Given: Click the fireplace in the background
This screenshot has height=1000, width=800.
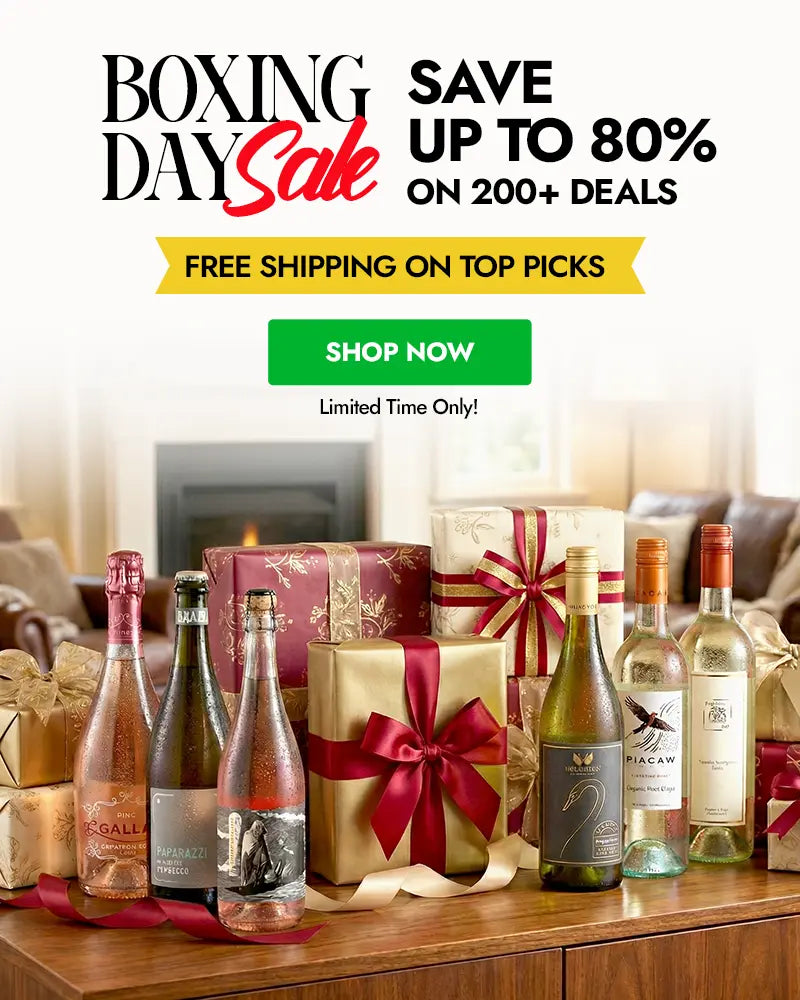Looking at the screenshot, I should [262, 499].
